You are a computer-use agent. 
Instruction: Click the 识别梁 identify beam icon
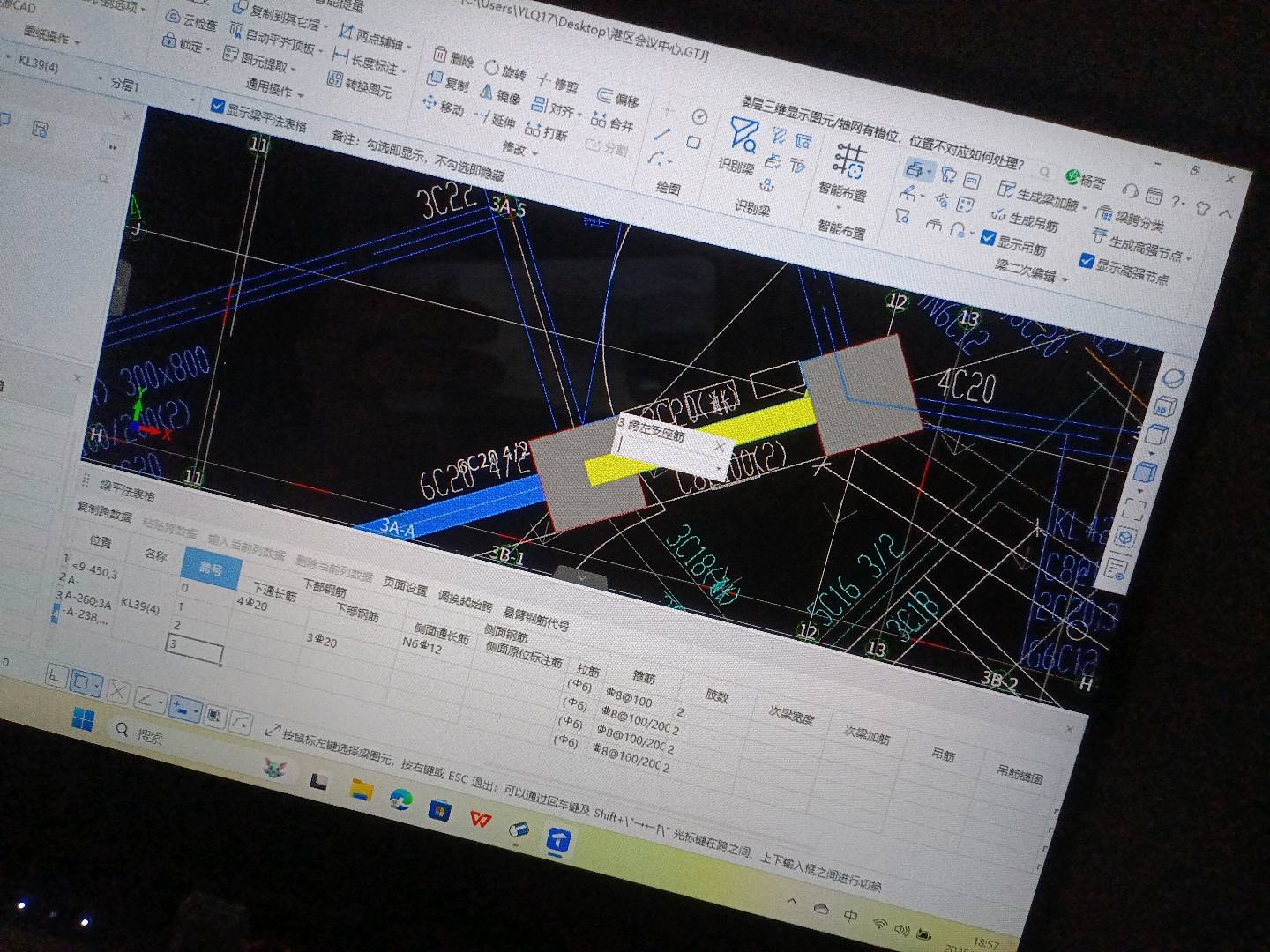pos(743,136)
